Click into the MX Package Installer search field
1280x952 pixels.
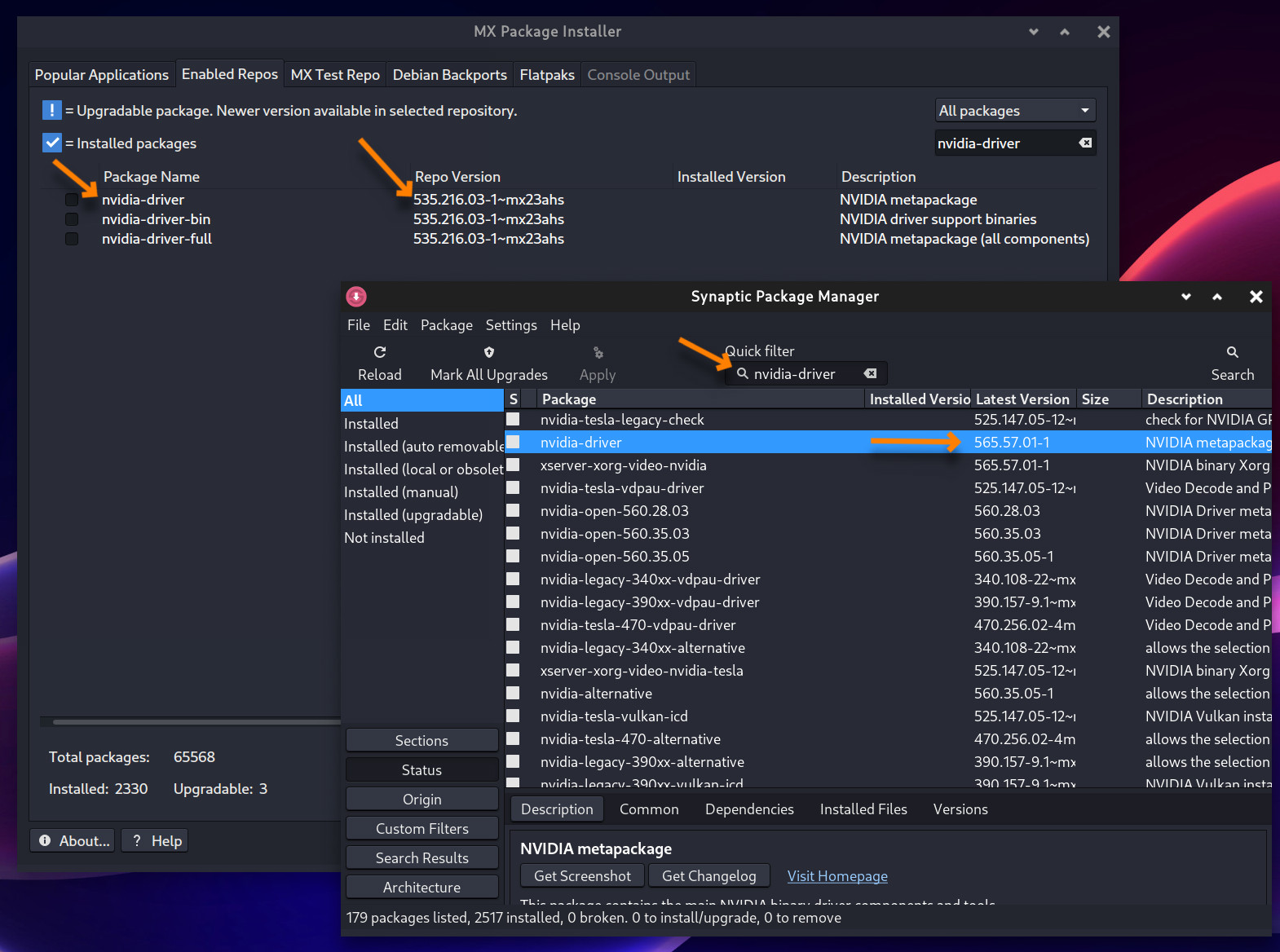tap(1015, 143)
